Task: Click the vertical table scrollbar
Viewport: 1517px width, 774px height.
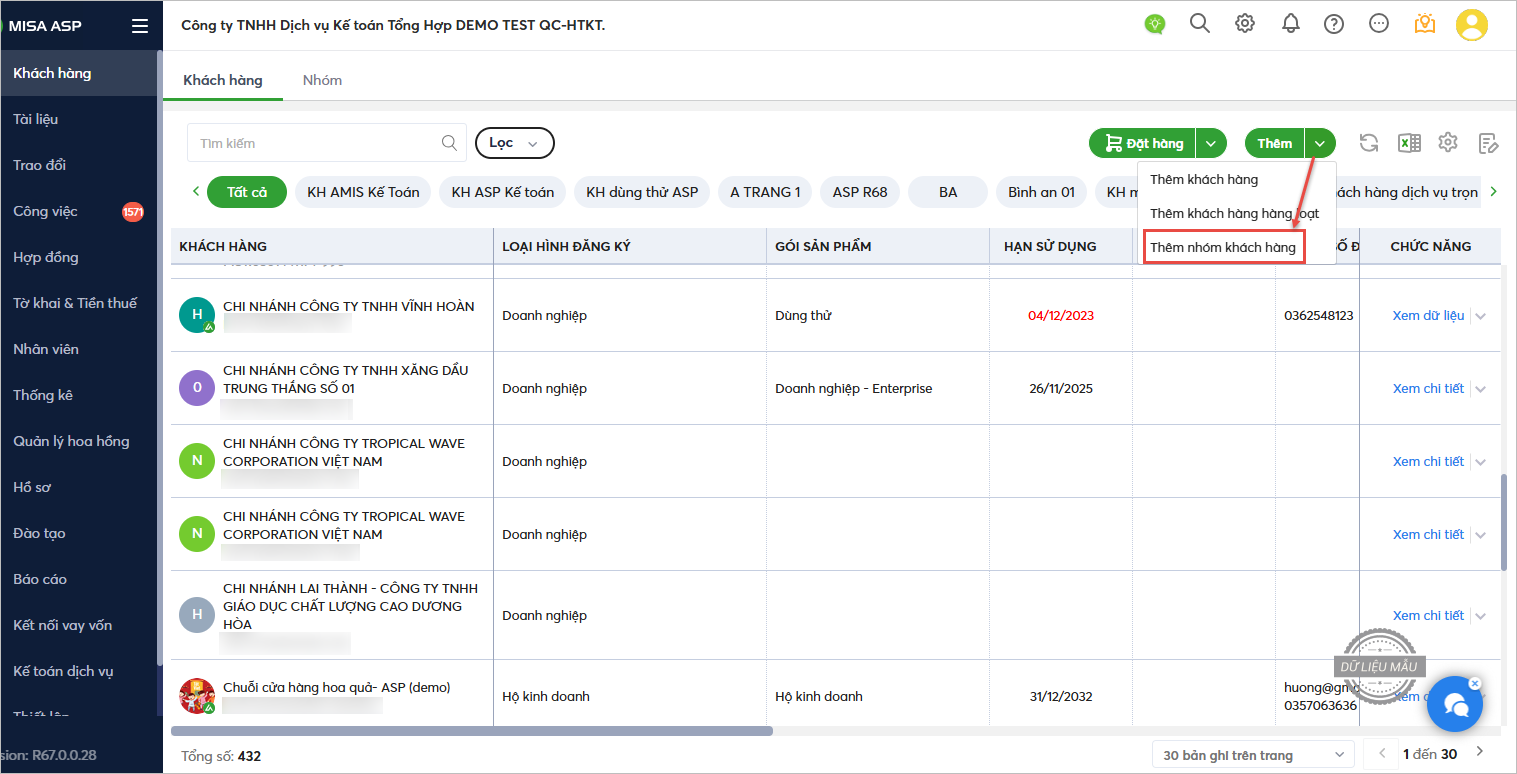Action: pyautogui.click(x=1506, y=522)
